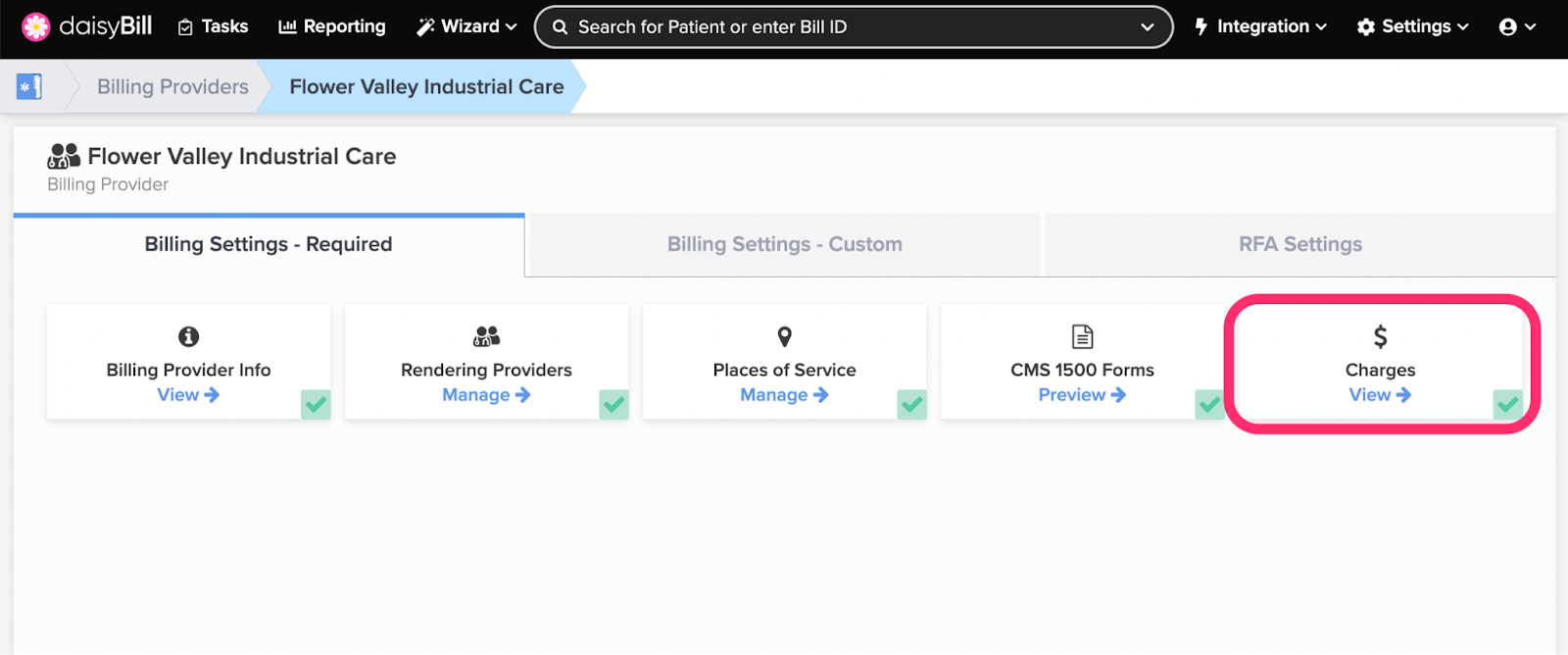Switch to Billing Settings - Custom tab
Viewport: 1568px width, 655px height.
[x=785, y=244]
